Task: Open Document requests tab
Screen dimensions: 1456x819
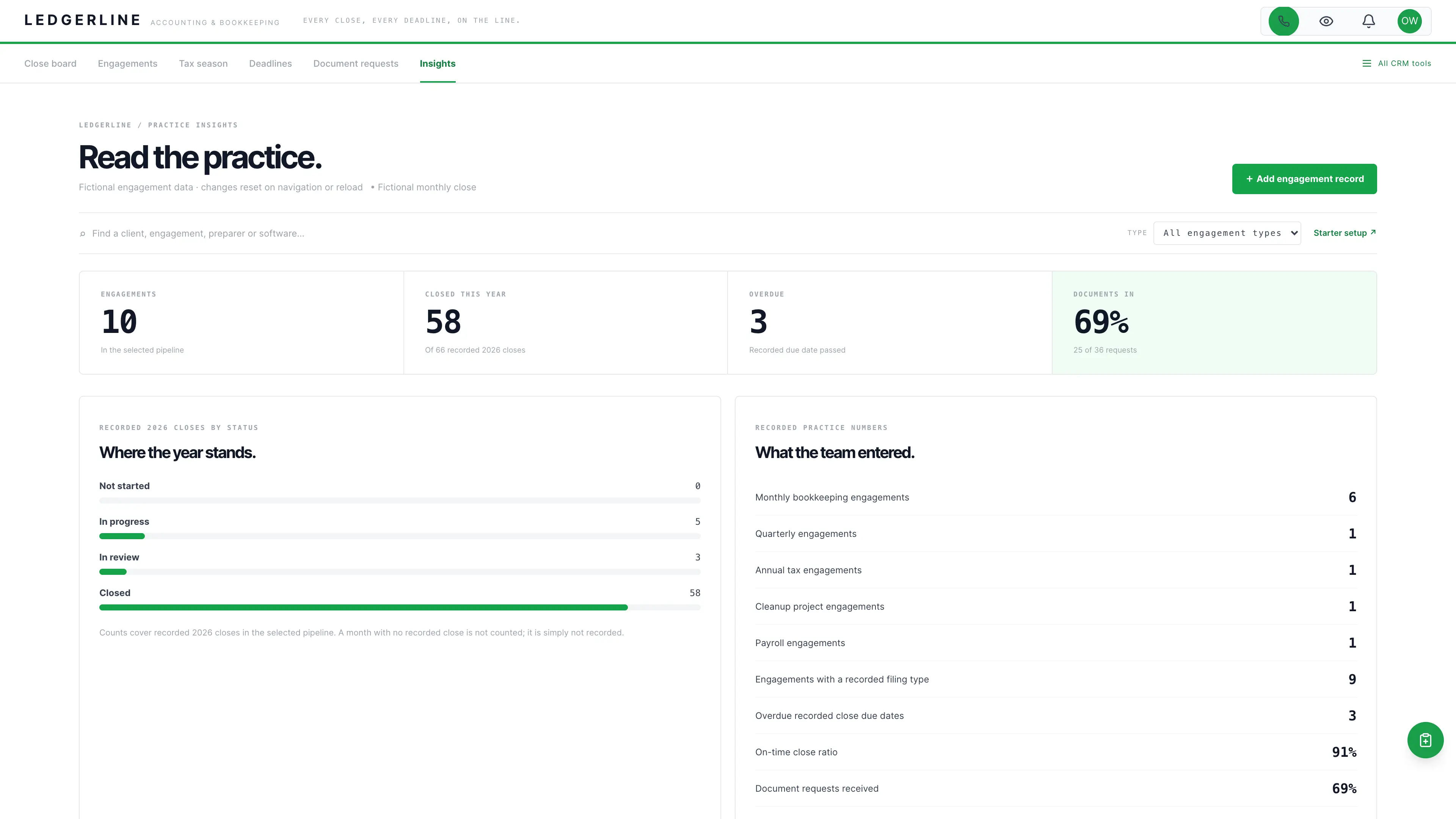Action: click(356, 63)
